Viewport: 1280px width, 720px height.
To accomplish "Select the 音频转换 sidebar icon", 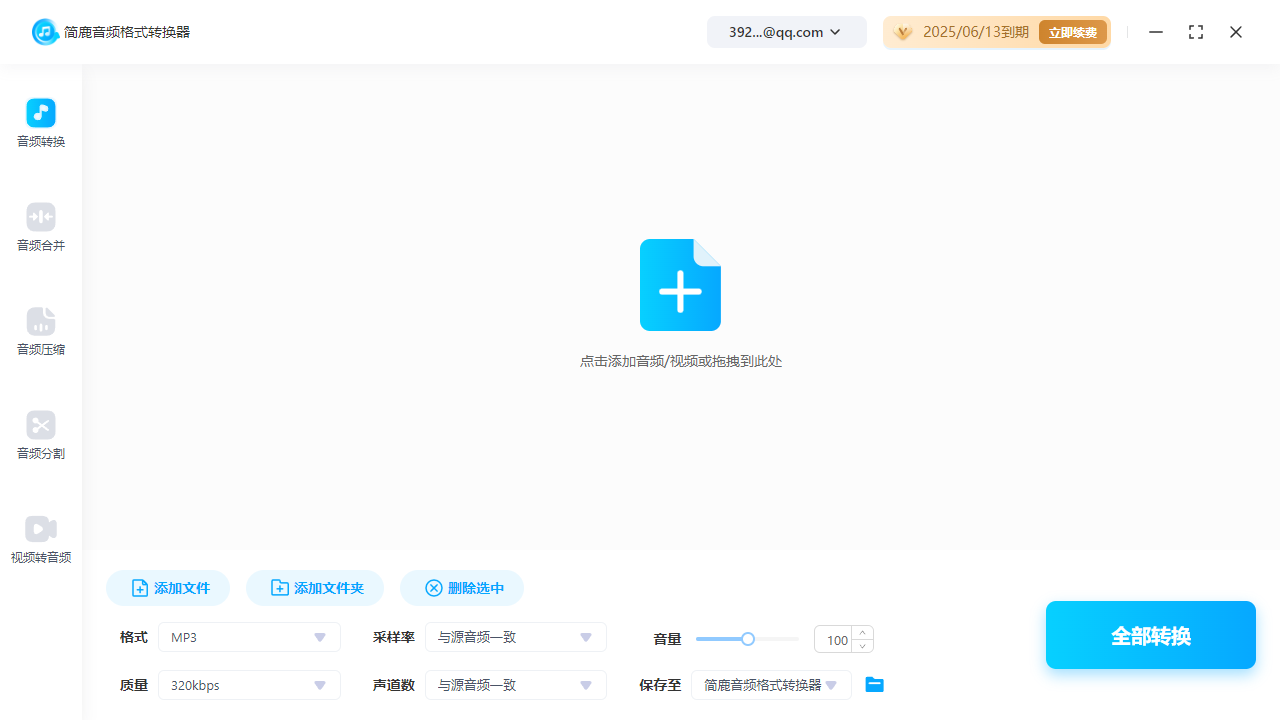I will coord(40,122).
